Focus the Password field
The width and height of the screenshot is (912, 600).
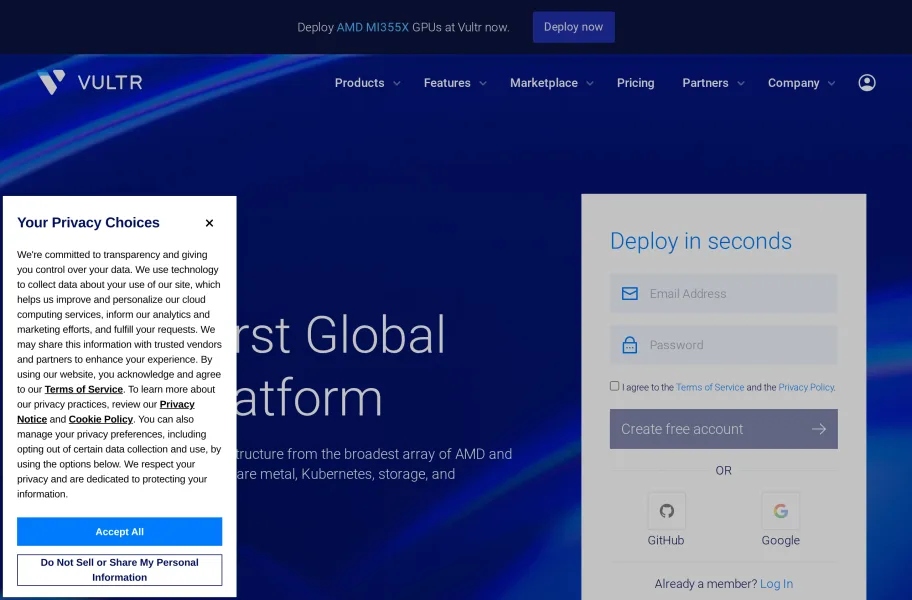pos(724,345)
